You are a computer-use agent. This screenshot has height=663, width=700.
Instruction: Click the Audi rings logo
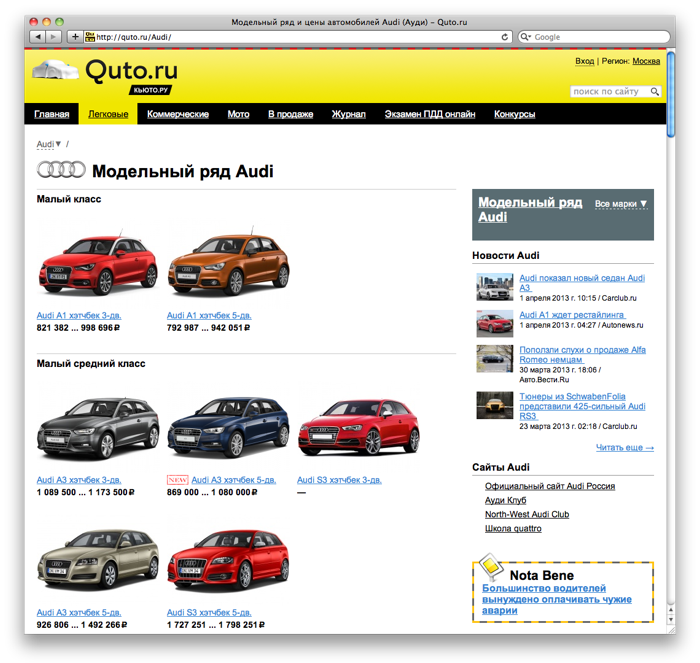click(61, 170)
